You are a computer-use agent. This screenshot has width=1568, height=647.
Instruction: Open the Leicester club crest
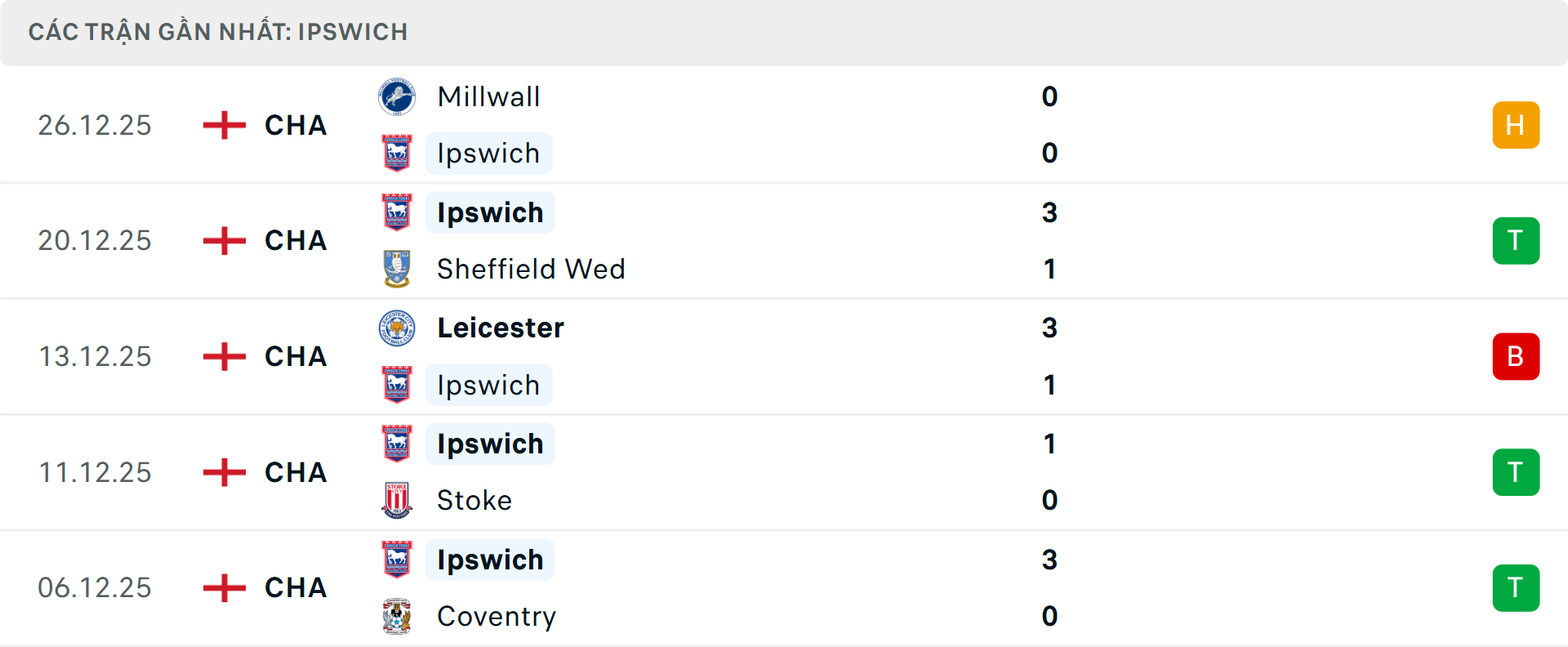(x=397, y=328)
